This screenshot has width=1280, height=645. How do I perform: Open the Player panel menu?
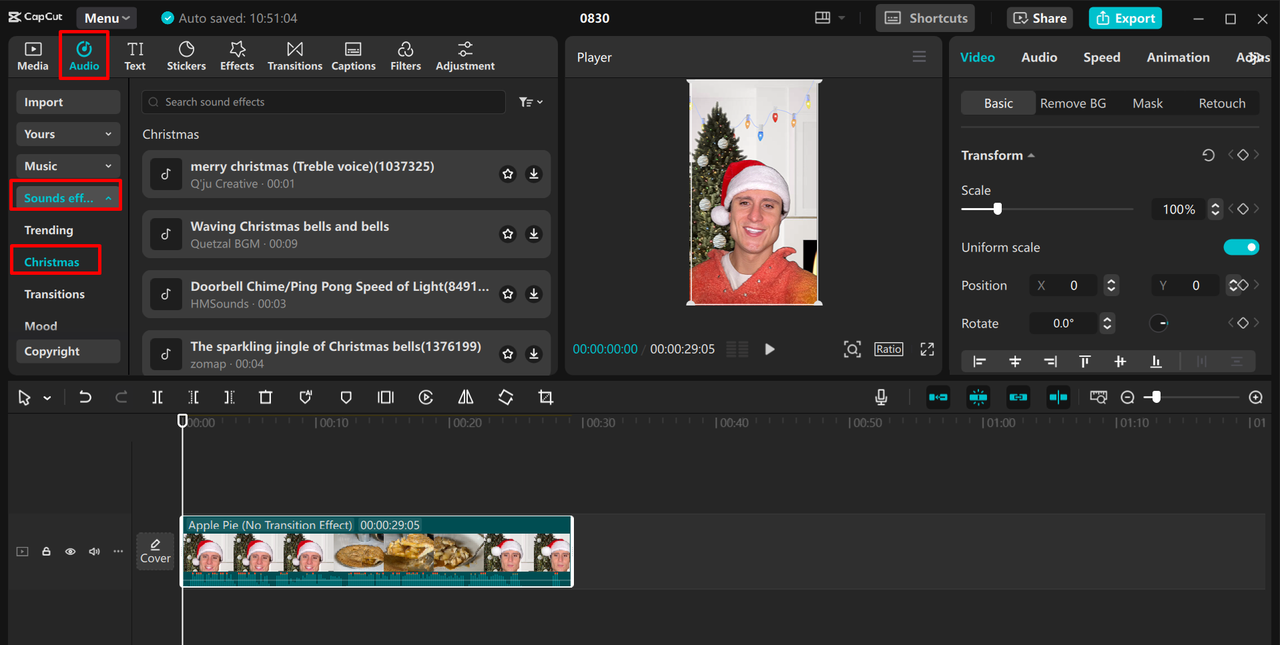[x=919, y=57]
